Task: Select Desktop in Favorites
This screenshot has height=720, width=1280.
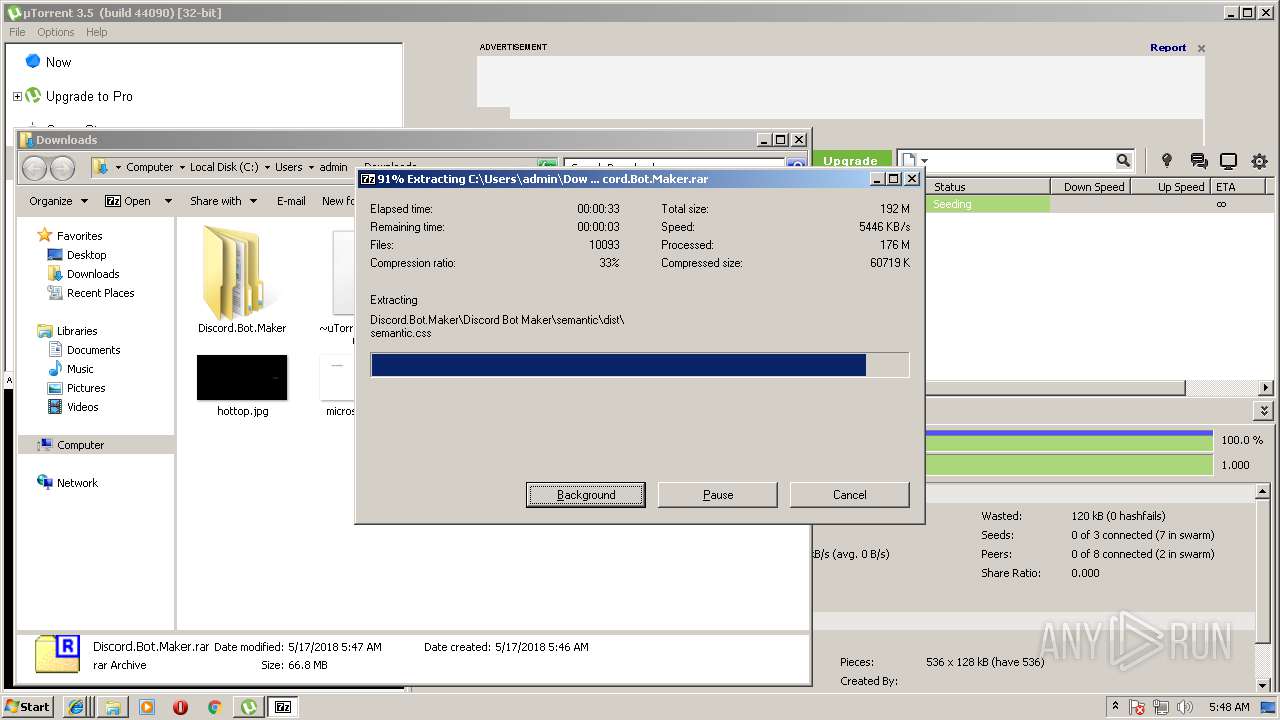Action: point(86,255)
